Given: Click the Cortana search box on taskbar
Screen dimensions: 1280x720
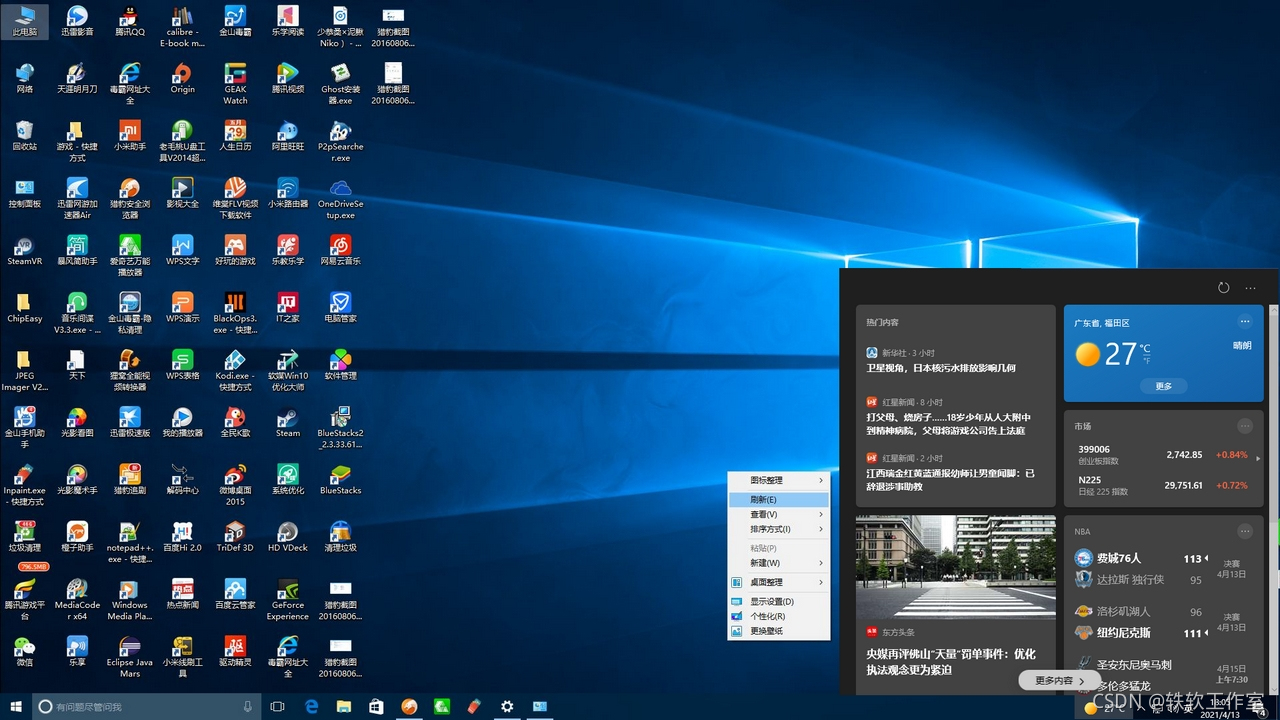Looking at the screenshot, I should [x=148, y=707].
